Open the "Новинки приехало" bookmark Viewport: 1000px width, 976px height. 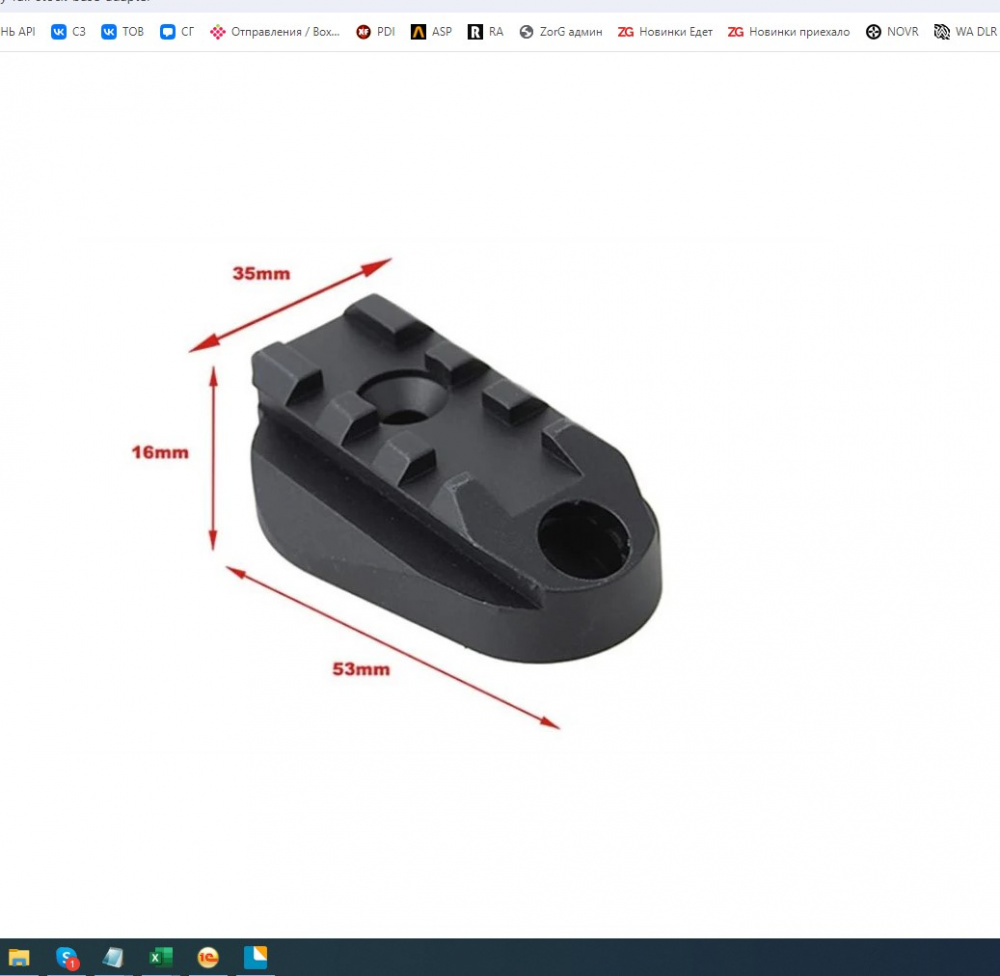(789, 32)
